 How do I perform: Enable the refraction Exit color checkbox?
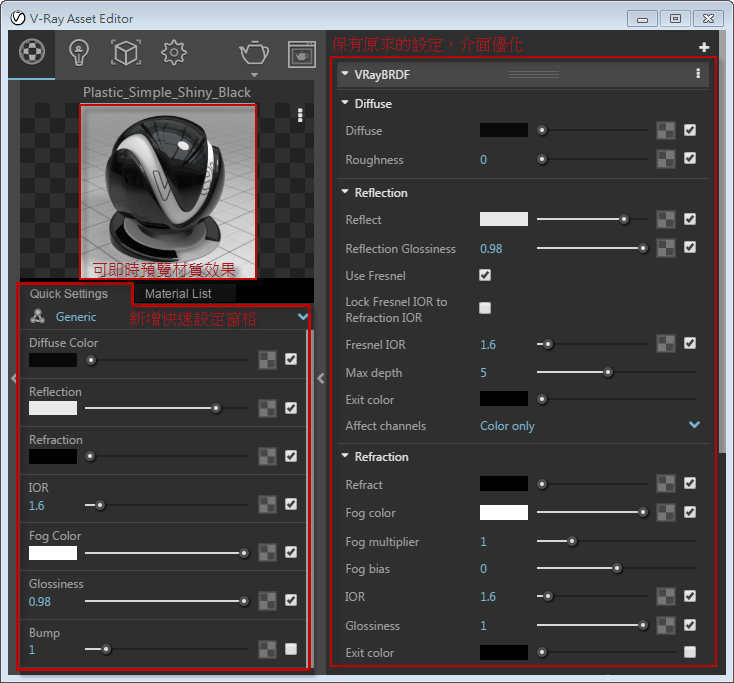[690, 652]
